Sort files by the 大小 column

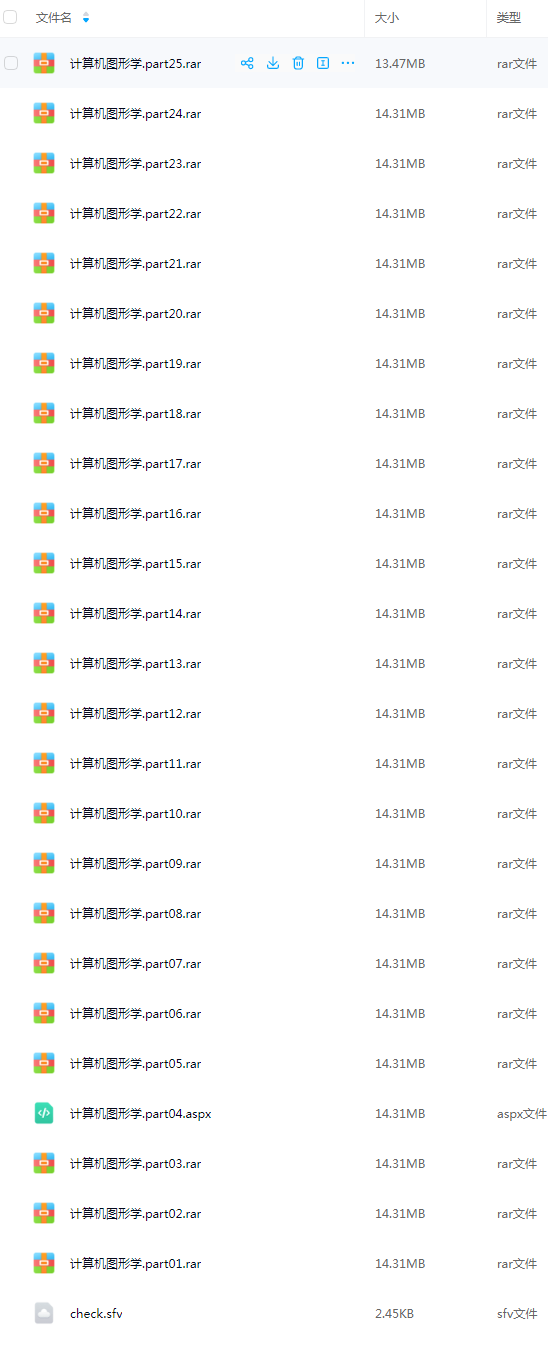pyautogui.click(x=385, y=18)
